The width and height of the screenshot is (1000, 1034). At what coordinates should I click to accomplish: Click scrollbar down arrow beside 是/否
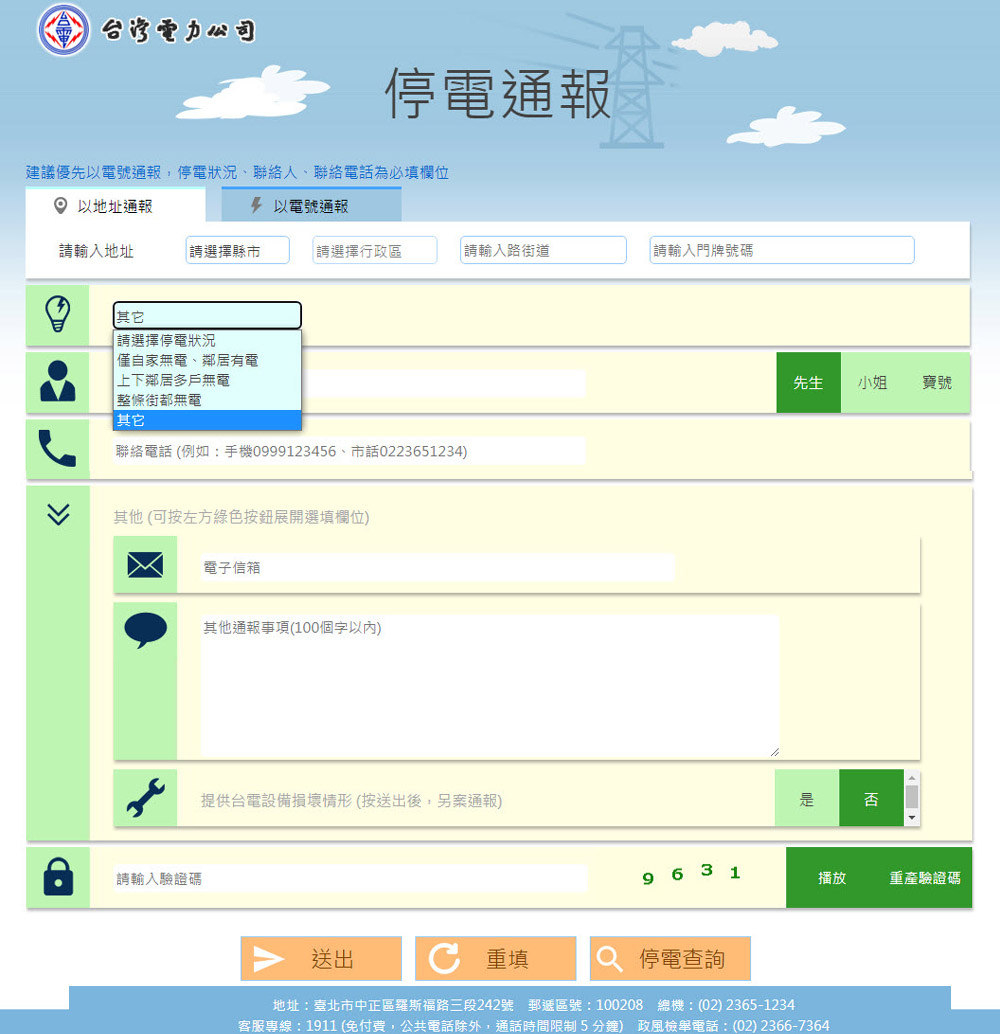[912, 818]
